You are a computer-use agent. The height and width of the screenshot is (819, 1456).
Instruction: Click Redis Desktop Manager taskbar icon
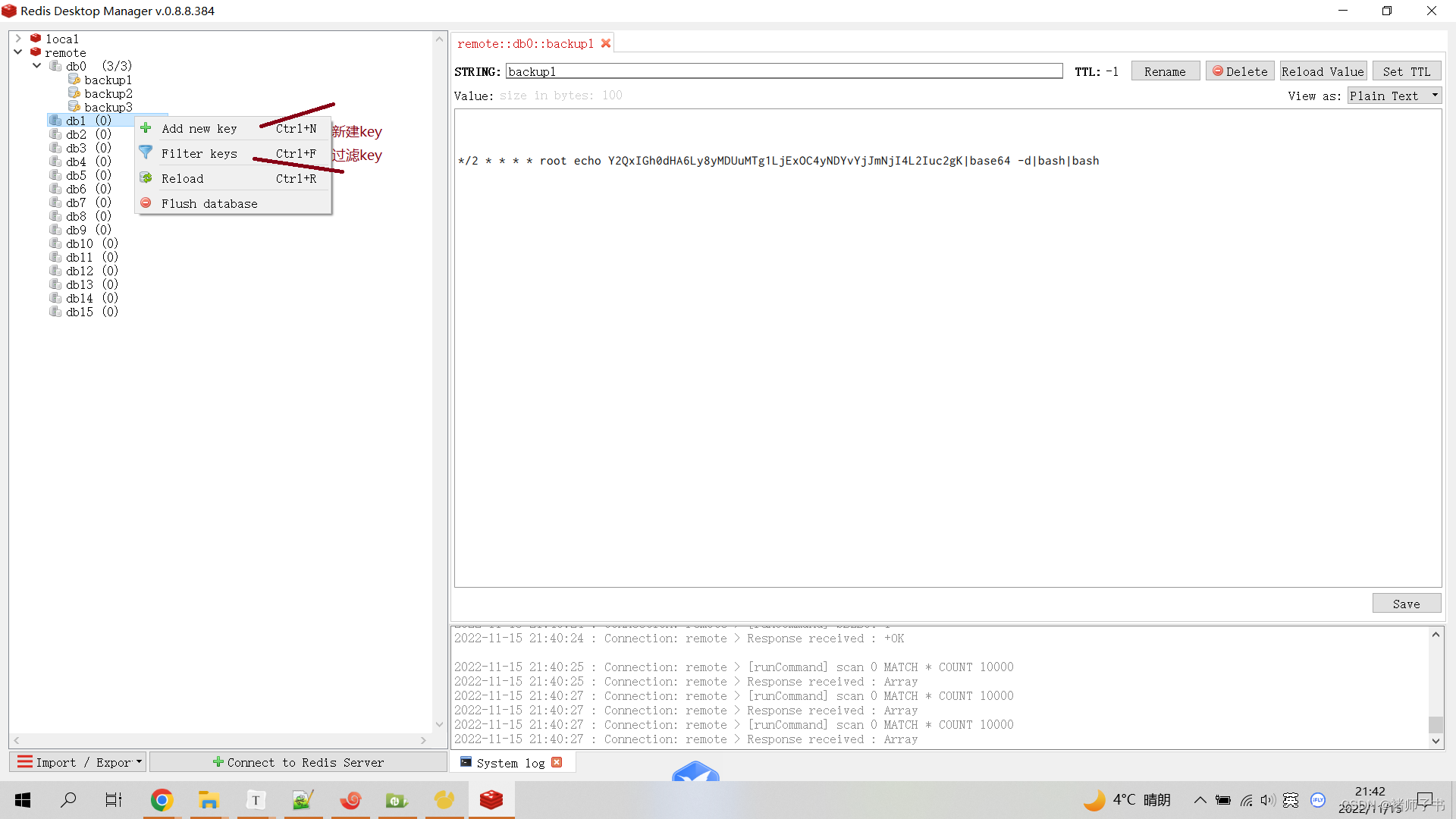coord(491,800)
